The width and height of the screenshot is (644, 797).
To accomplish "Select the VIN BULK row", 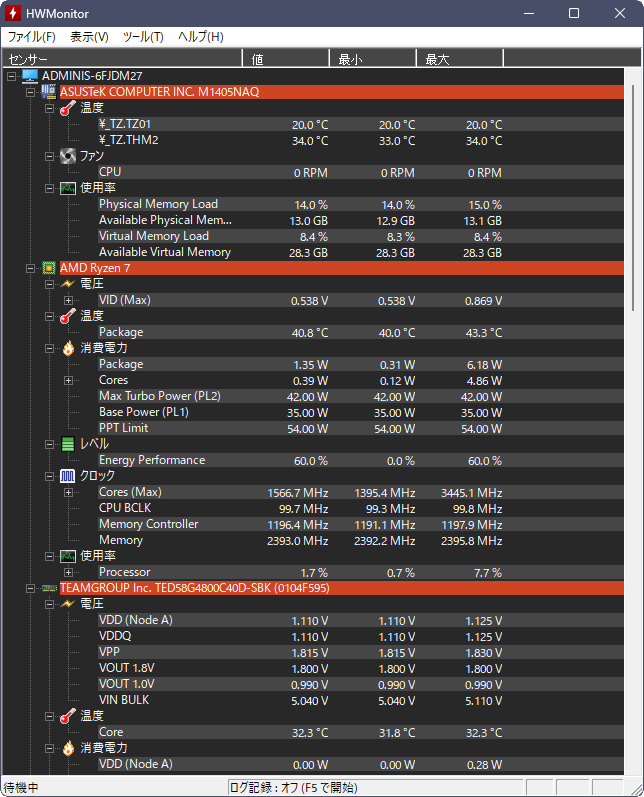I will (x=360, y=700).
